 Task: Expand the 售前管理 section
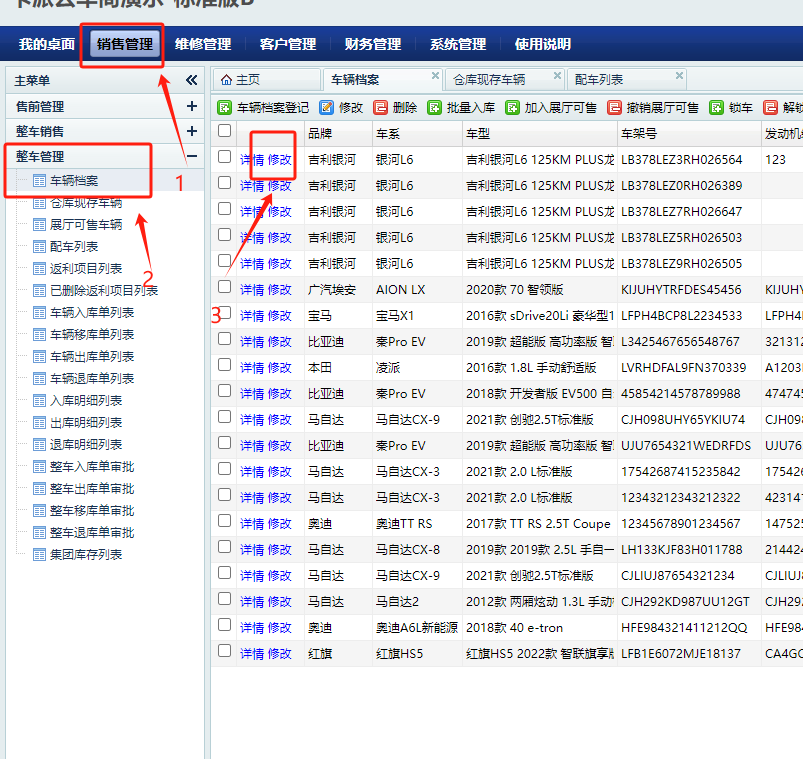point(191,106)
